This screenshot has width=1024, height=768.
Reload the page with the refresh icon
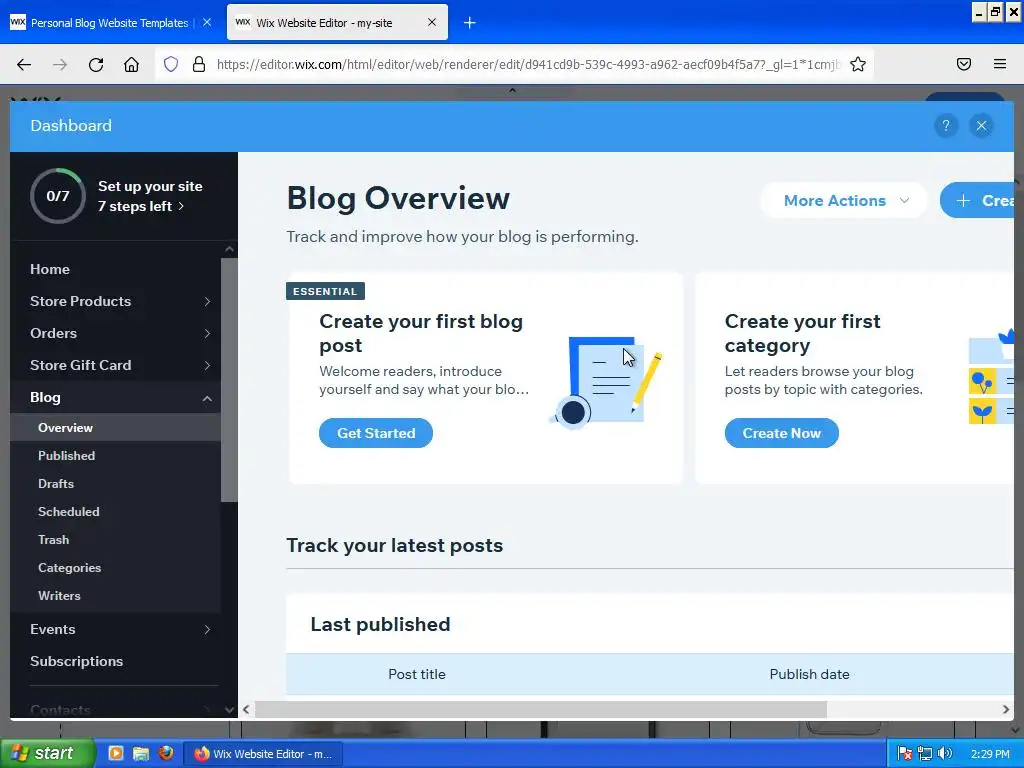pos(96,64)
